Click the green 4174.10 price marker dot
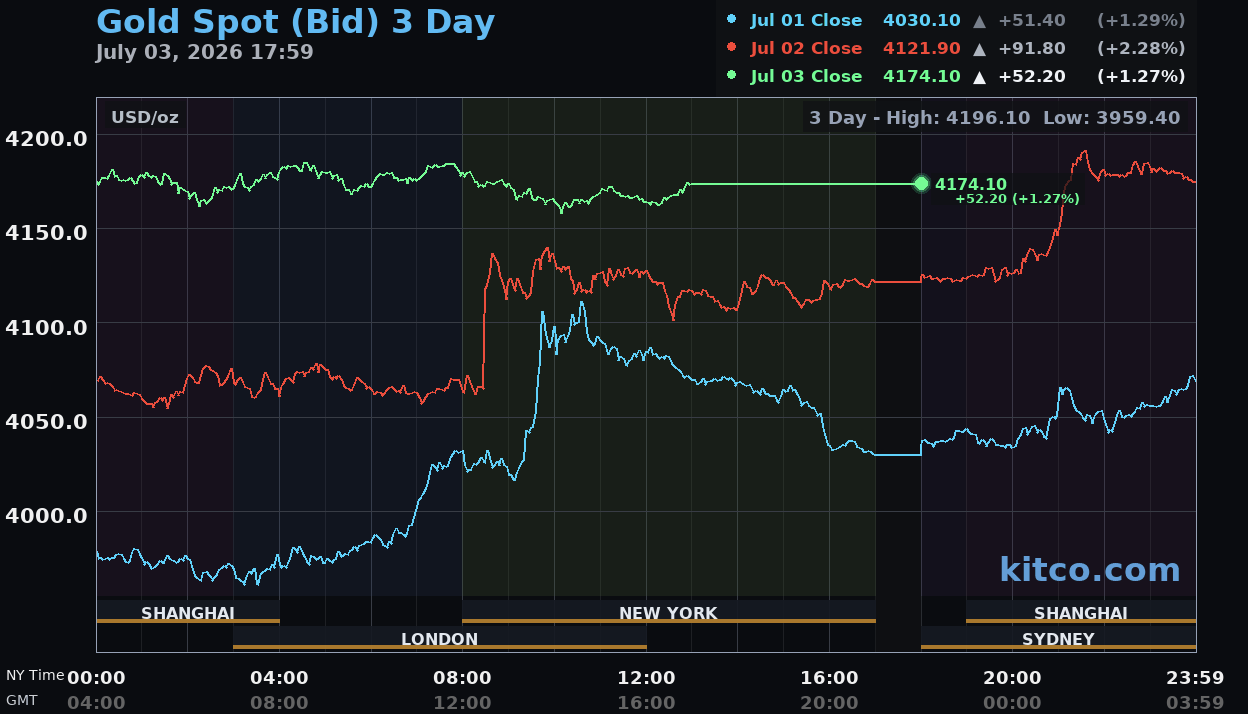This screenshot has height=714, width=1248. (921, 184)
